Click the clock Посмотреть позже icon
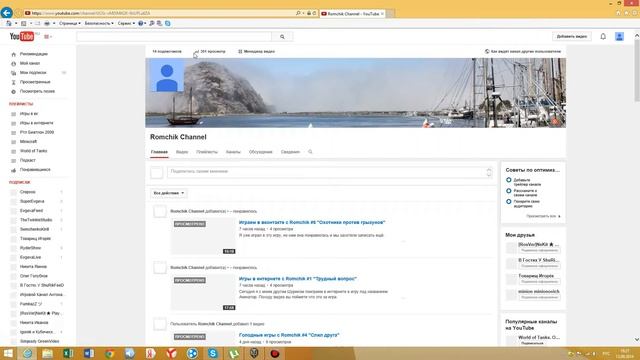640x360 pixels. (x=13, y=91)
